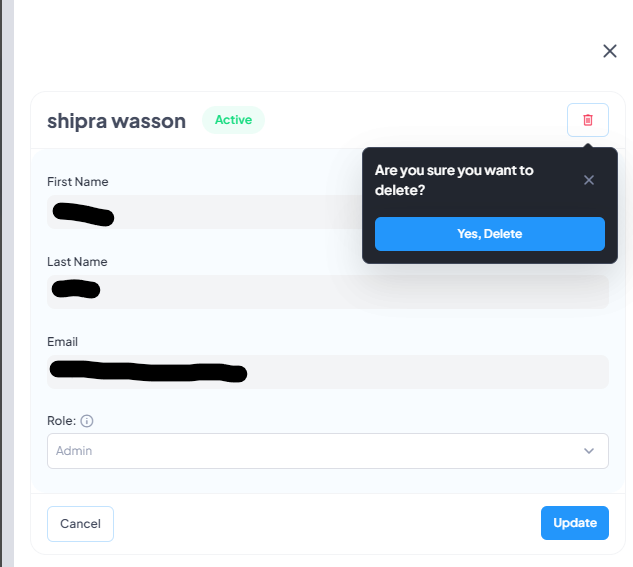Click the shipra wasson heading
The image size is (633, 567).
coord(117,121)
